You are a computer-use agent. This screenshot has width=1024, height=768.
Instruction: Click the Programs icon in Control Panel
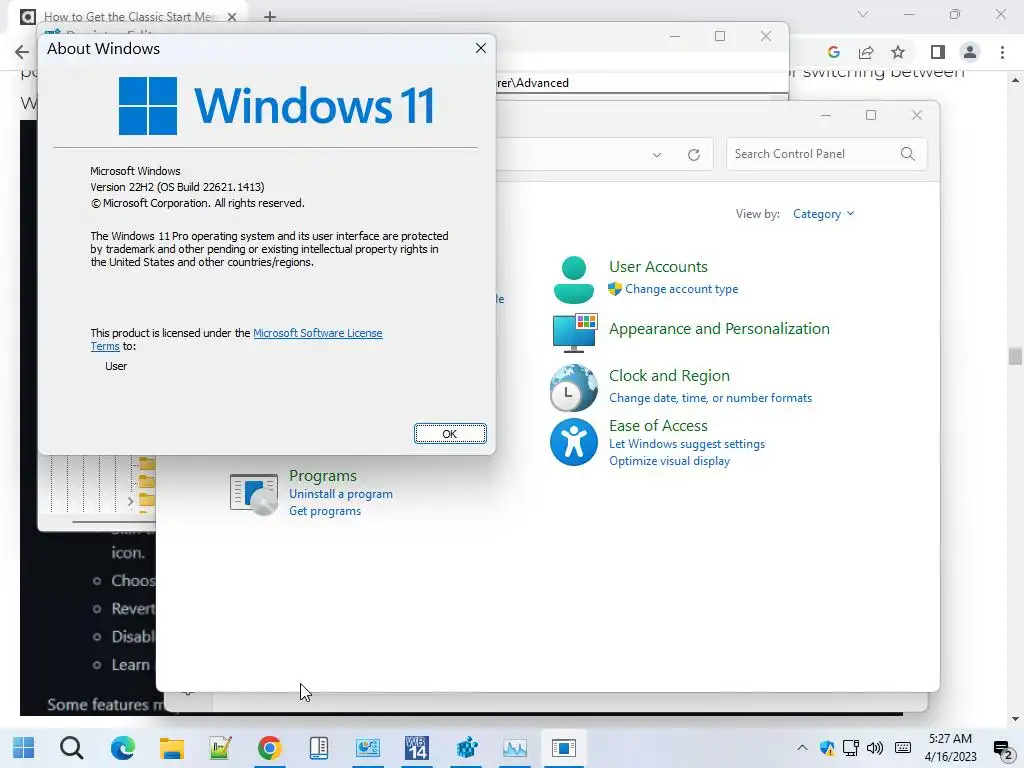254,494
